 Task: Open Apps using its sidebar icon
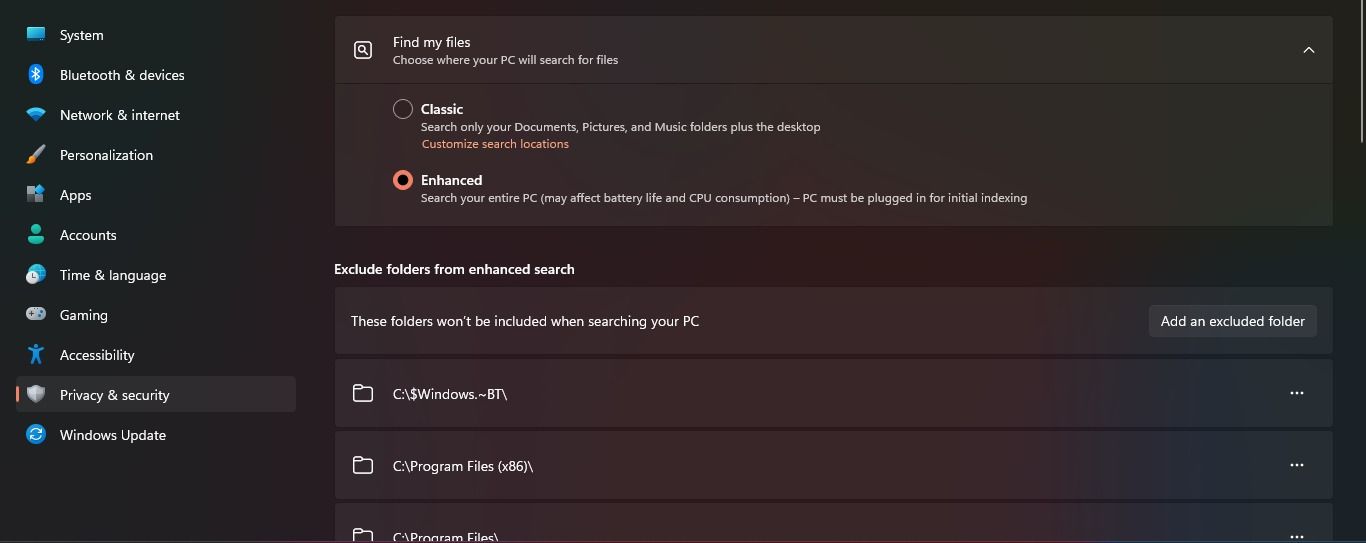(36, 195)
